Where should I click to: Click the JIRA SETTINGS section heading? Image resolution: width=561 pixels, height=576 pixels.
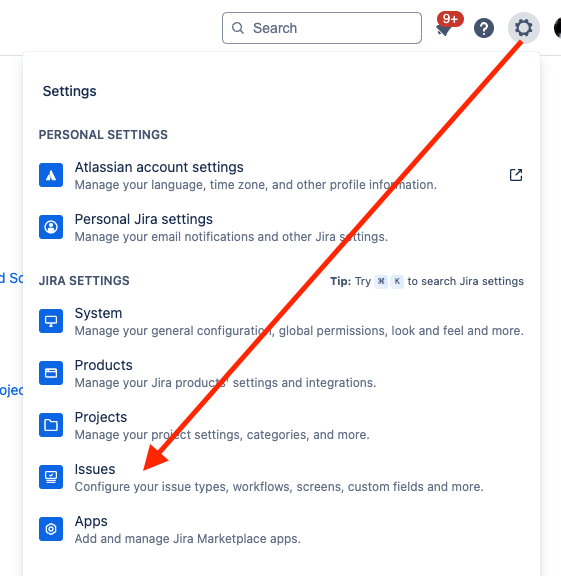84,281
